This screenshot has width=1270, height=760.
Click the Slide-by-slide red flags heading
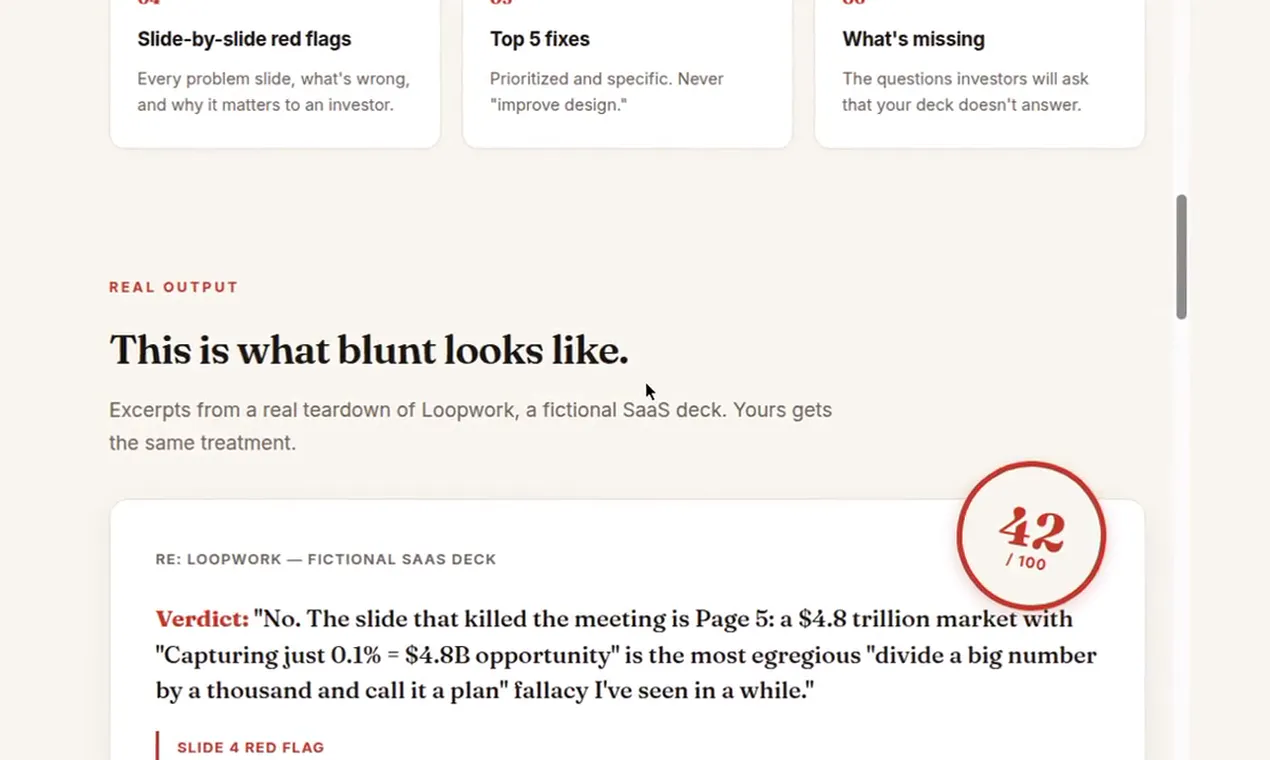point(244,39)
